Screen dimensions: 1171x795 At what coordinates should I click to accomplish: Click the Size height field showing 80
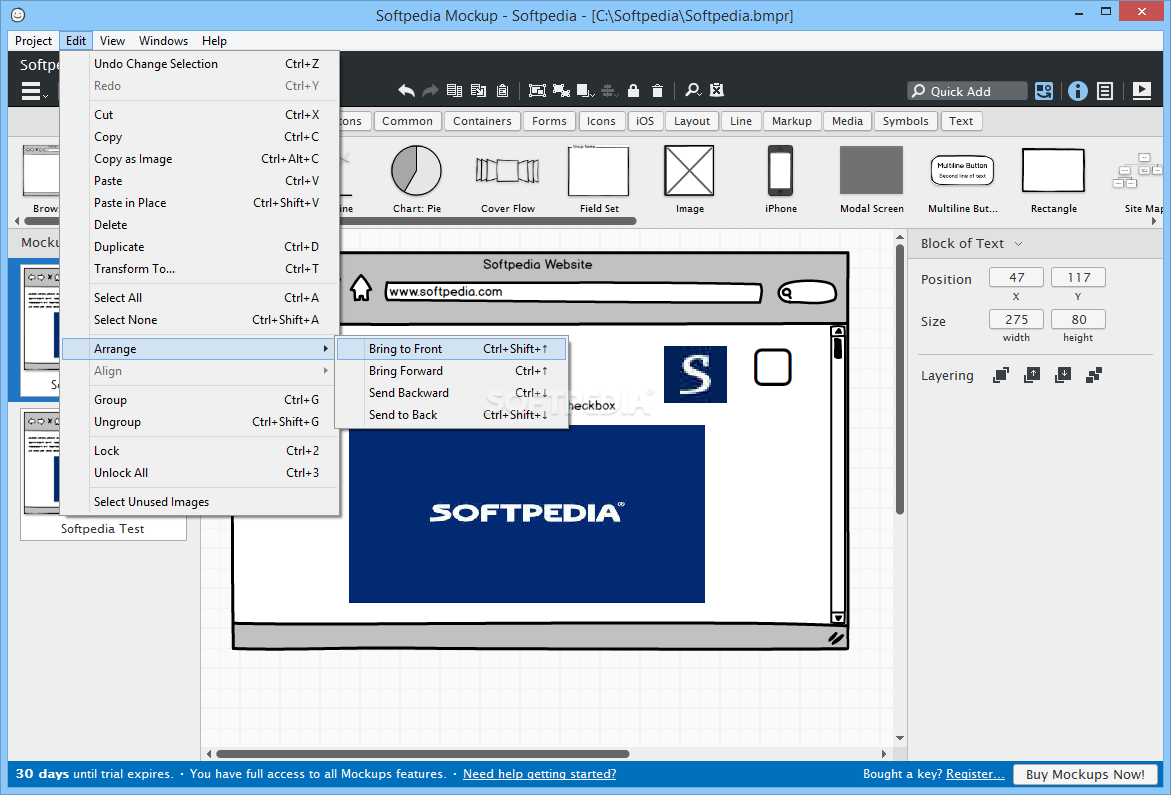[1078, 319]
